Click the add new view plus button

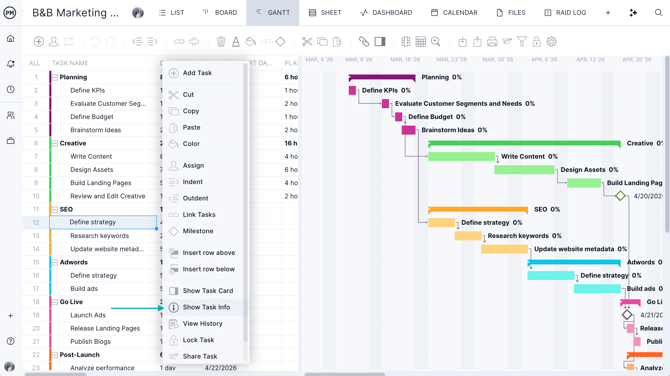pyautogui.click(x=608, y=13)
